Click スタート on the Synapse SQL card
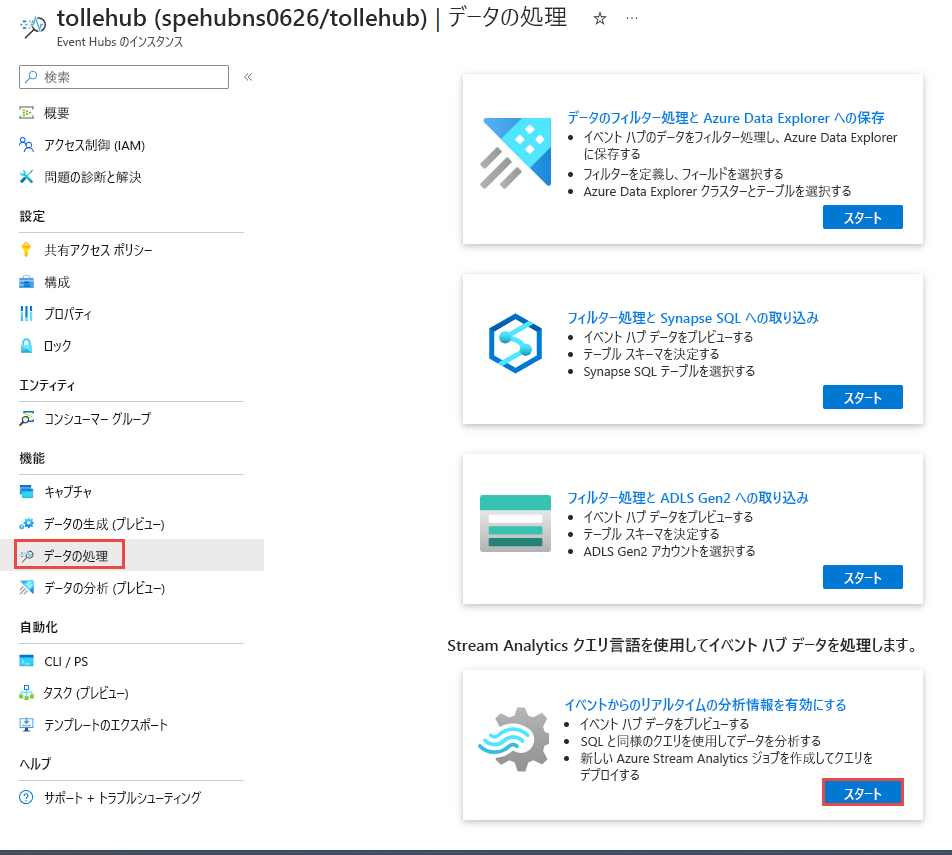This screenshot has height=855, width=952. [x=863, y=397]
